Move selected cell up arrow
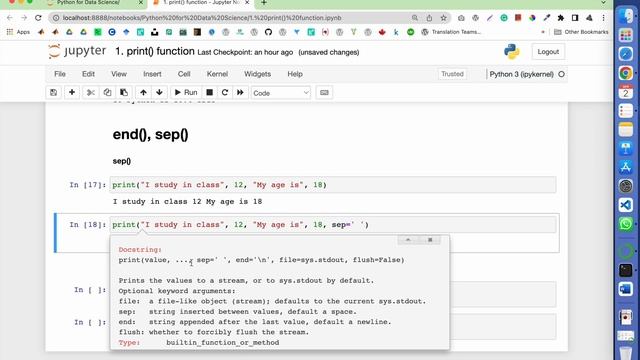The width and height of the screenshot is (640, 360). (x=143, y=93)
